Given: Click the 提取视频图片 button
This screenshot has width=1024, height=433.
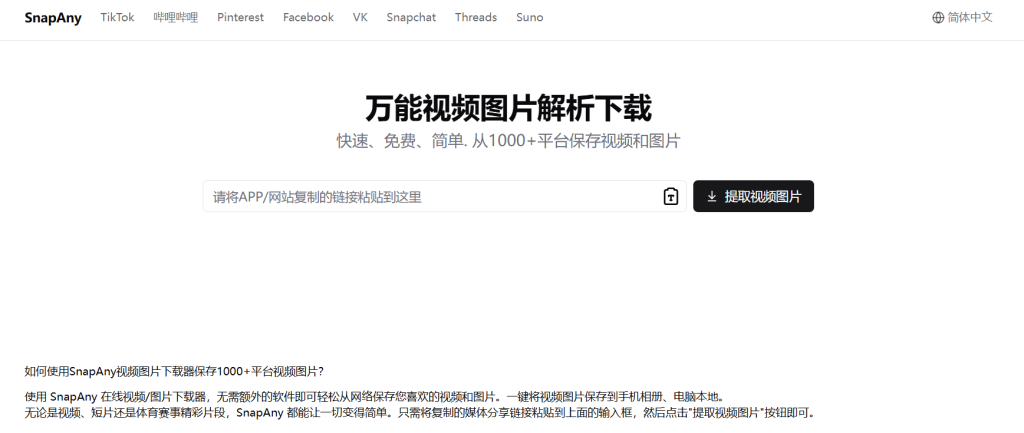Looking at the screenshot, I should (x=753, y=196).
